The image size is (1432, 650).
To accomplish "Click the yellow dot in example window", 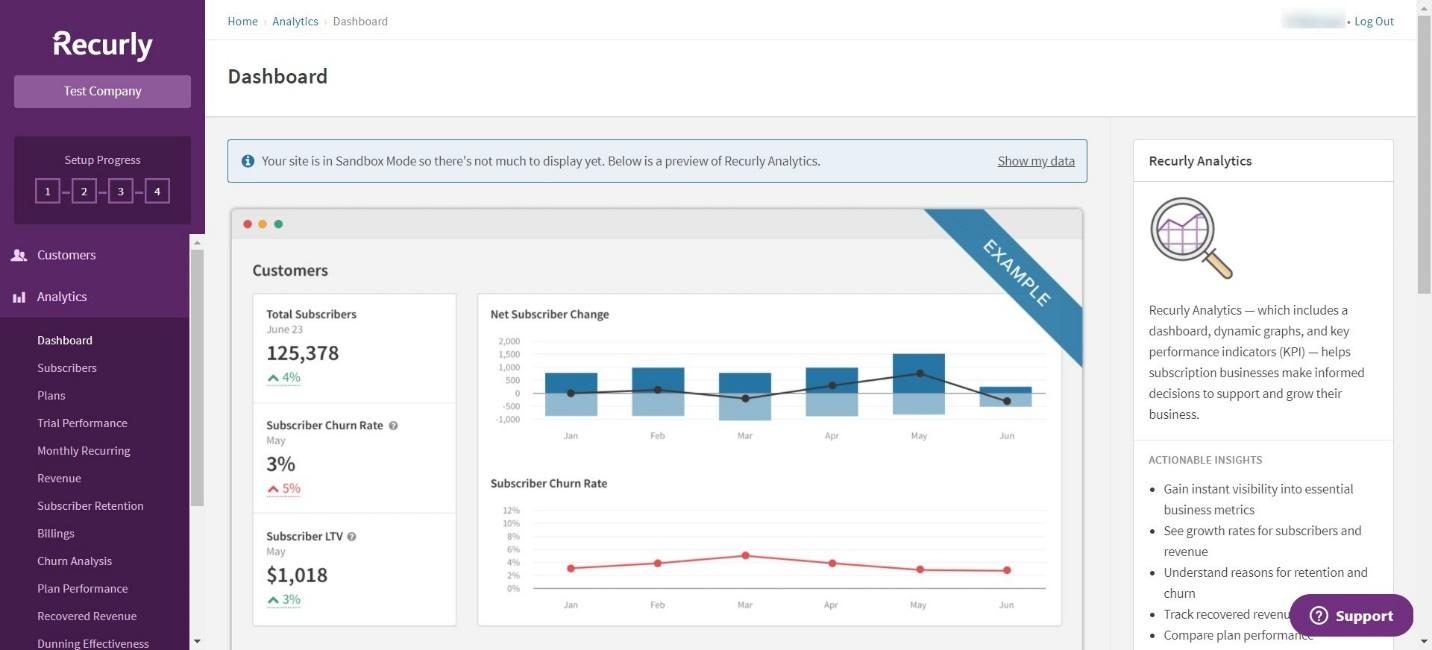I will coord(263,224).
